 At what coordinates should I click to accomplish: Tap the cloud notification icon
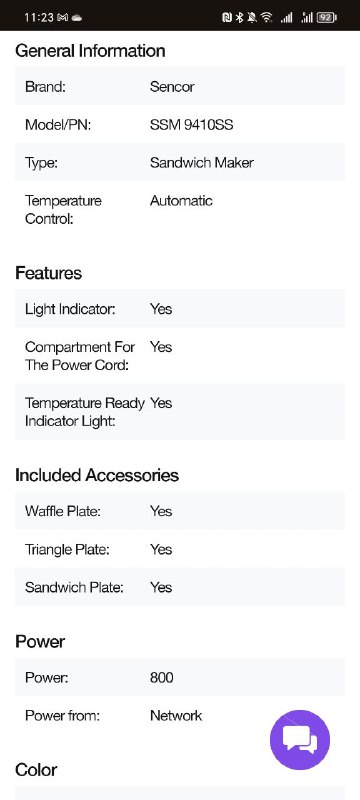tap(76, 18)
